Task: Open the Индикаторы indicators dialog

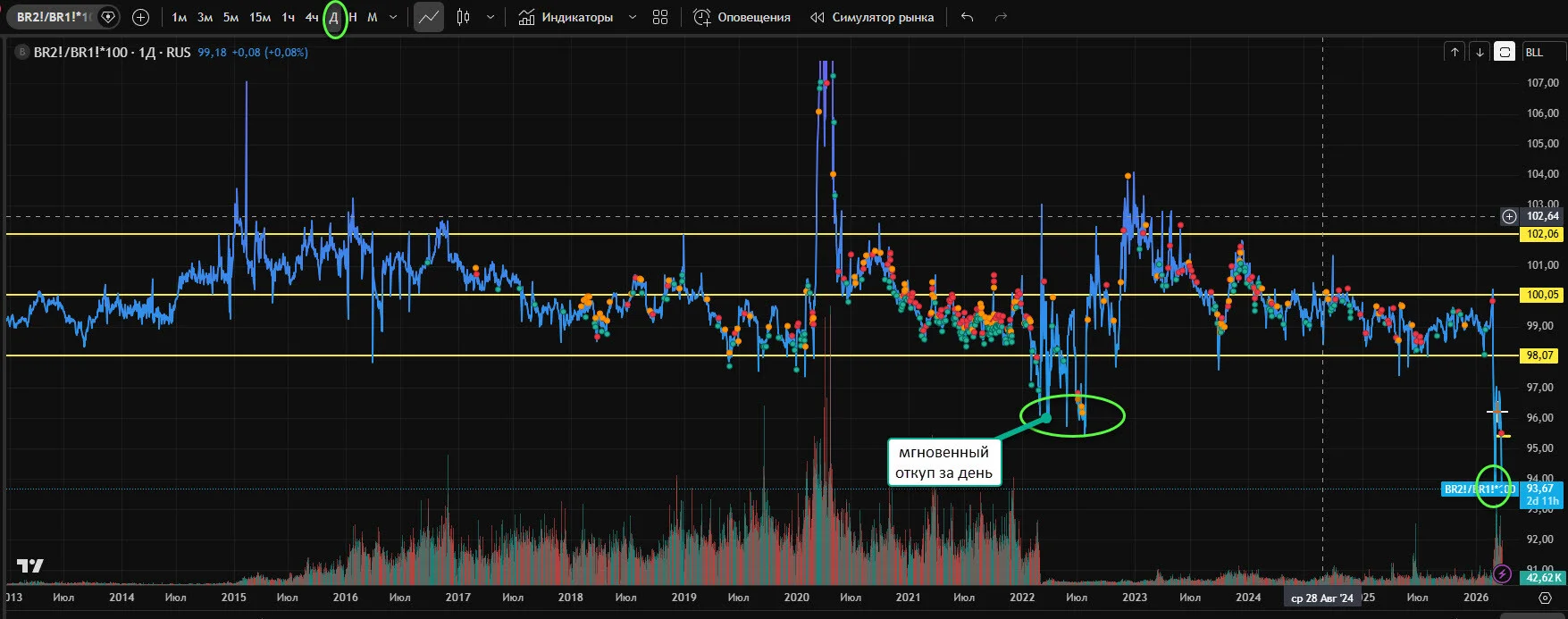Action: [566, 17]
